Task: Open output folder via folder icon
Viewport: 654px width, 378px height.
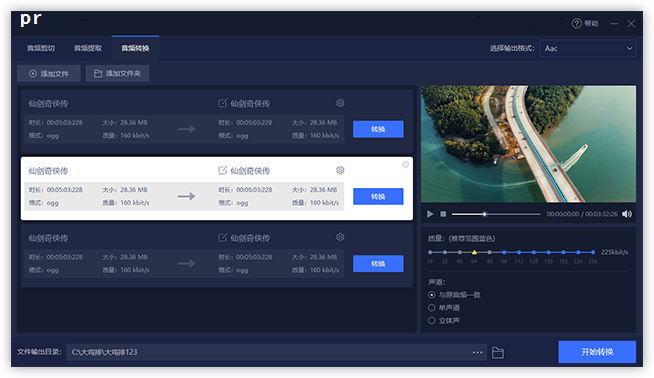Action: [498, 353]
